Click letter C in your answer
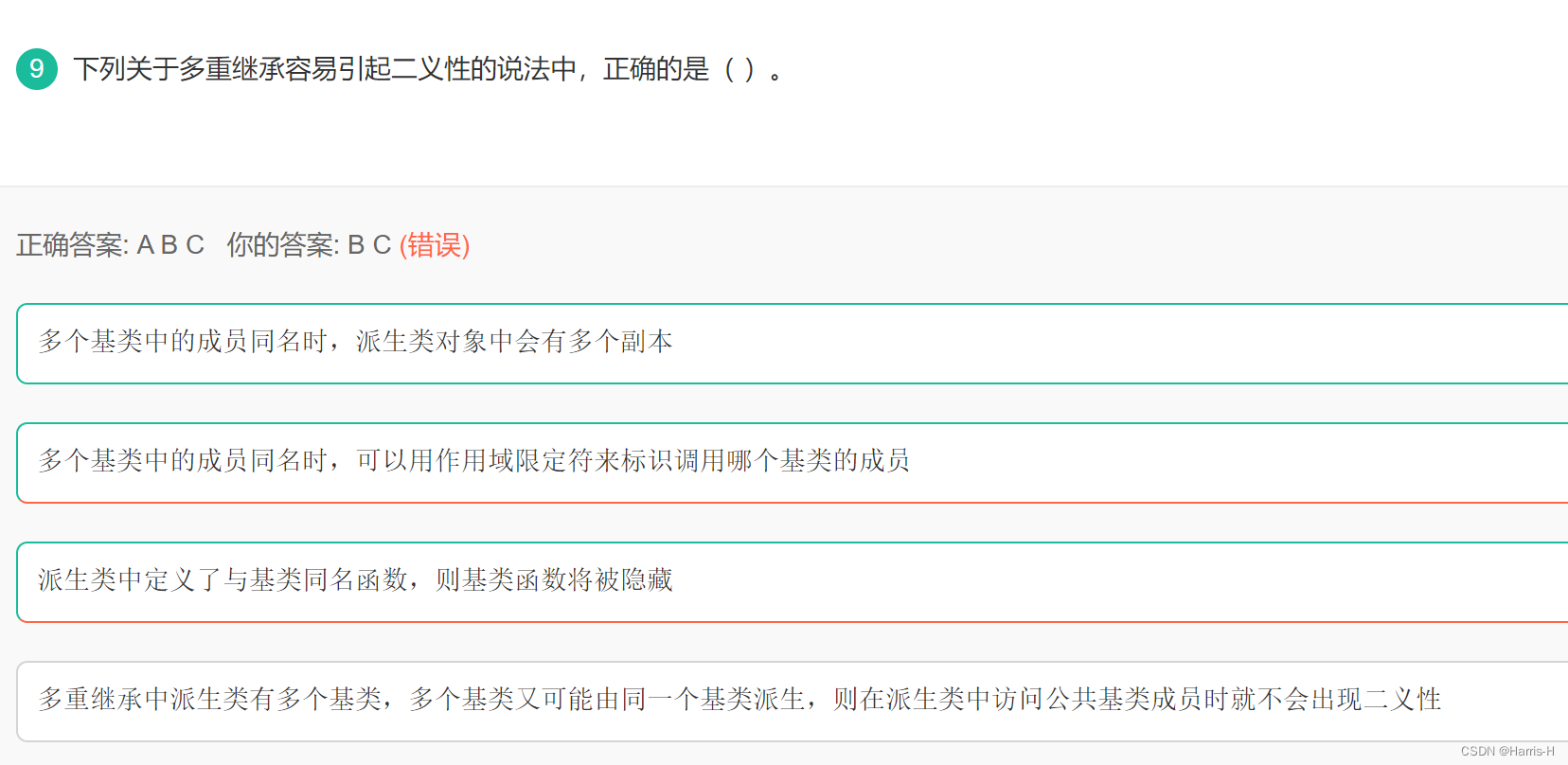Screen dimensions: 1568x765 click(x=382, y=245)
